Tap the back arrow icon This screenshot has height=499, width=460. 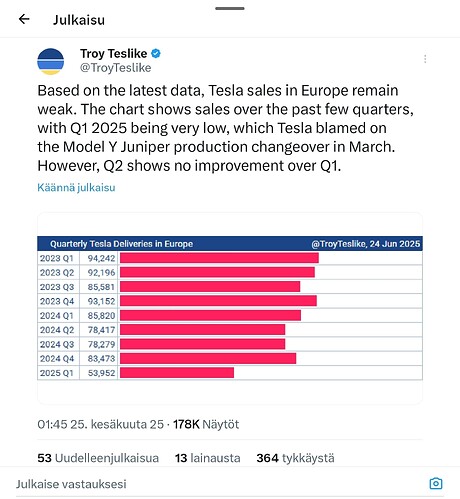tap(24, 19)
